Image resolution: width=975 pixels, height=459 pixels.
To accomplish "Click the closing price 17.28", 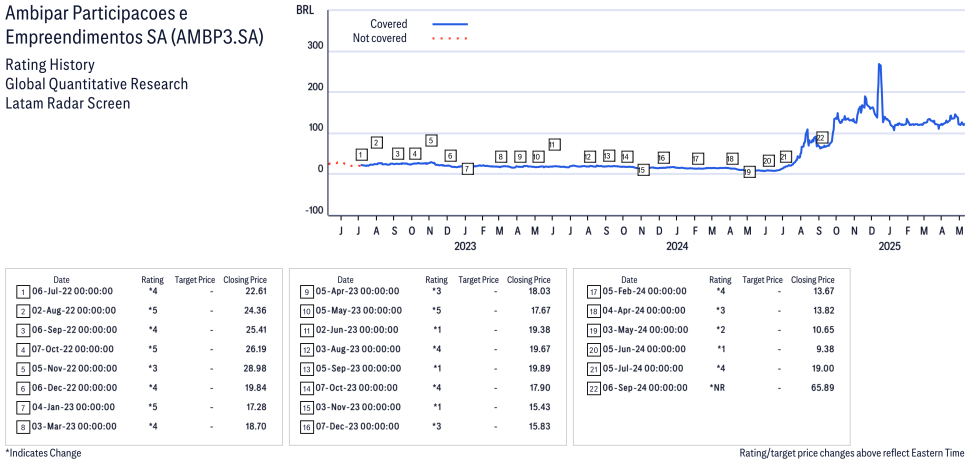I will point(256,407).
